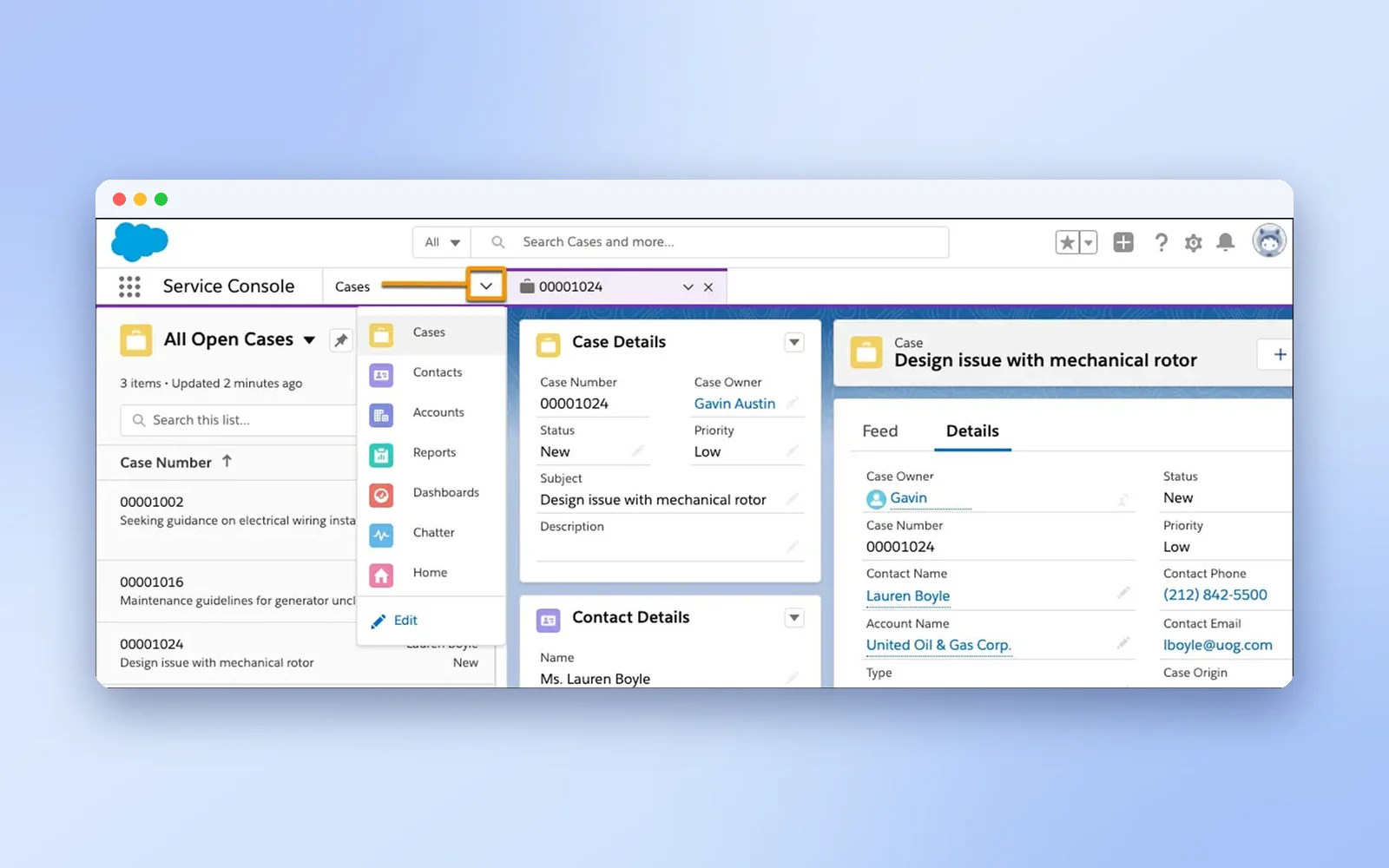Expand the Cases navigation dropdown chevron
The image size is (1389, 868).
pyautogui.click(x=486, y=286)
